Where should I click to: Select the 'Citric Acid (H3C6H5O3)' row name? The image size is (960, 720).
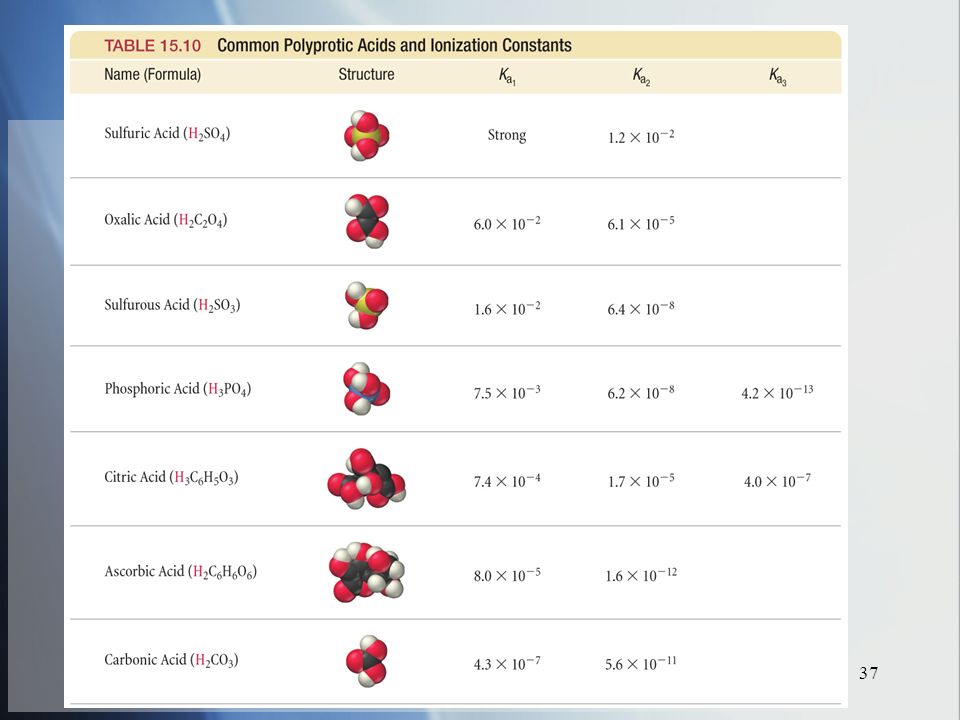tap(171, 477)
